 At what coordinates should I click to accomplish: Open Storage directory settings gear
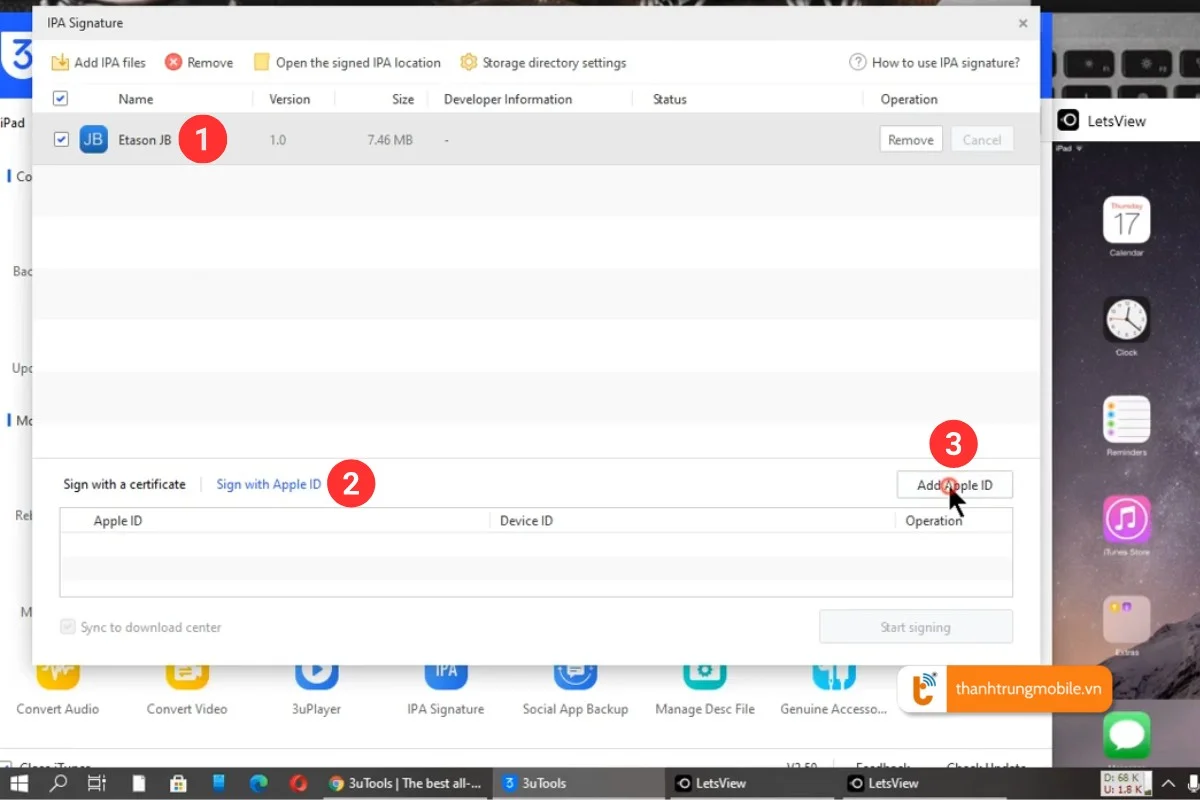[468, 62]
